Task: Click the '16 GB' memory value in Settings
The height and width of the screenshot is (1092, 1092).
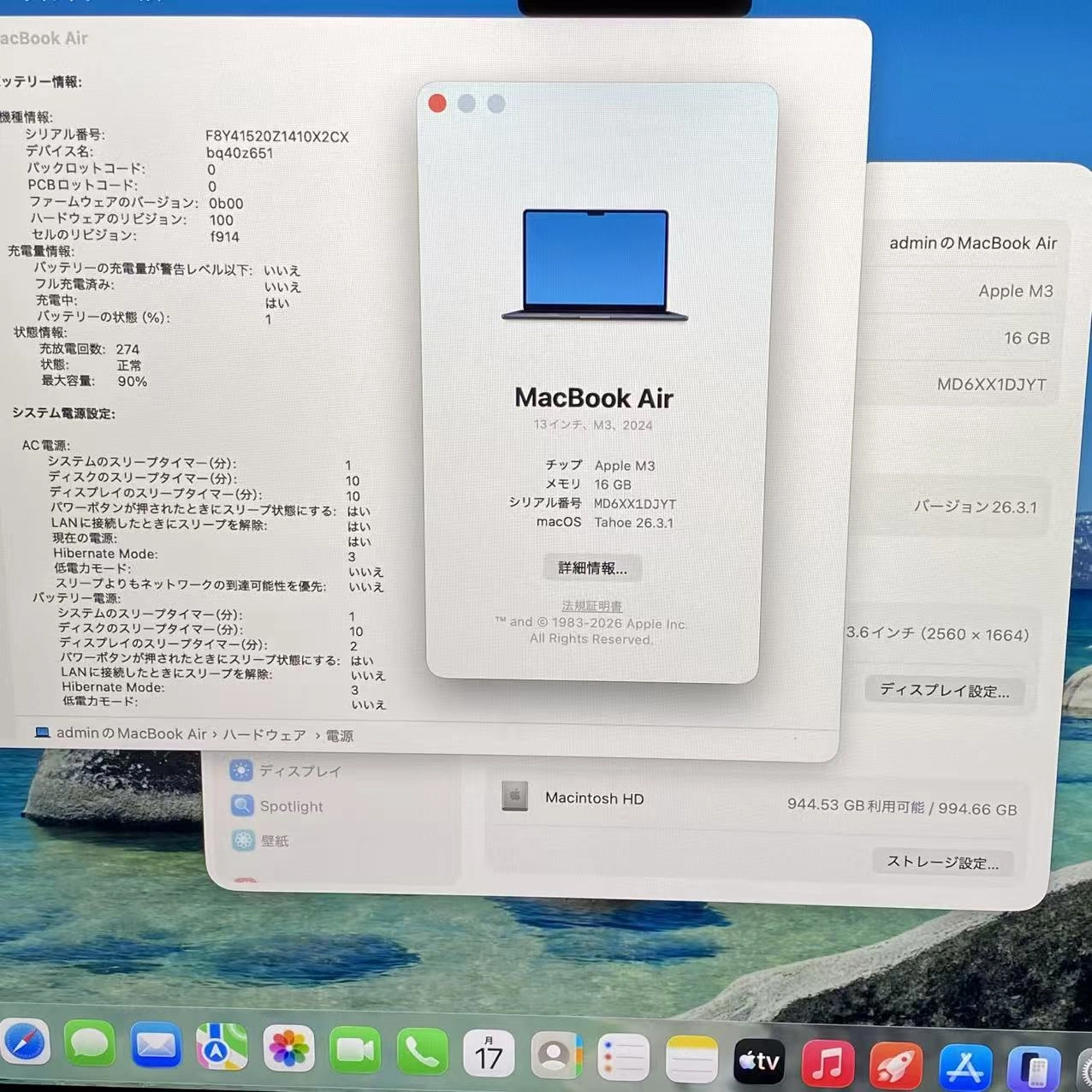Action: [1027, 338]
